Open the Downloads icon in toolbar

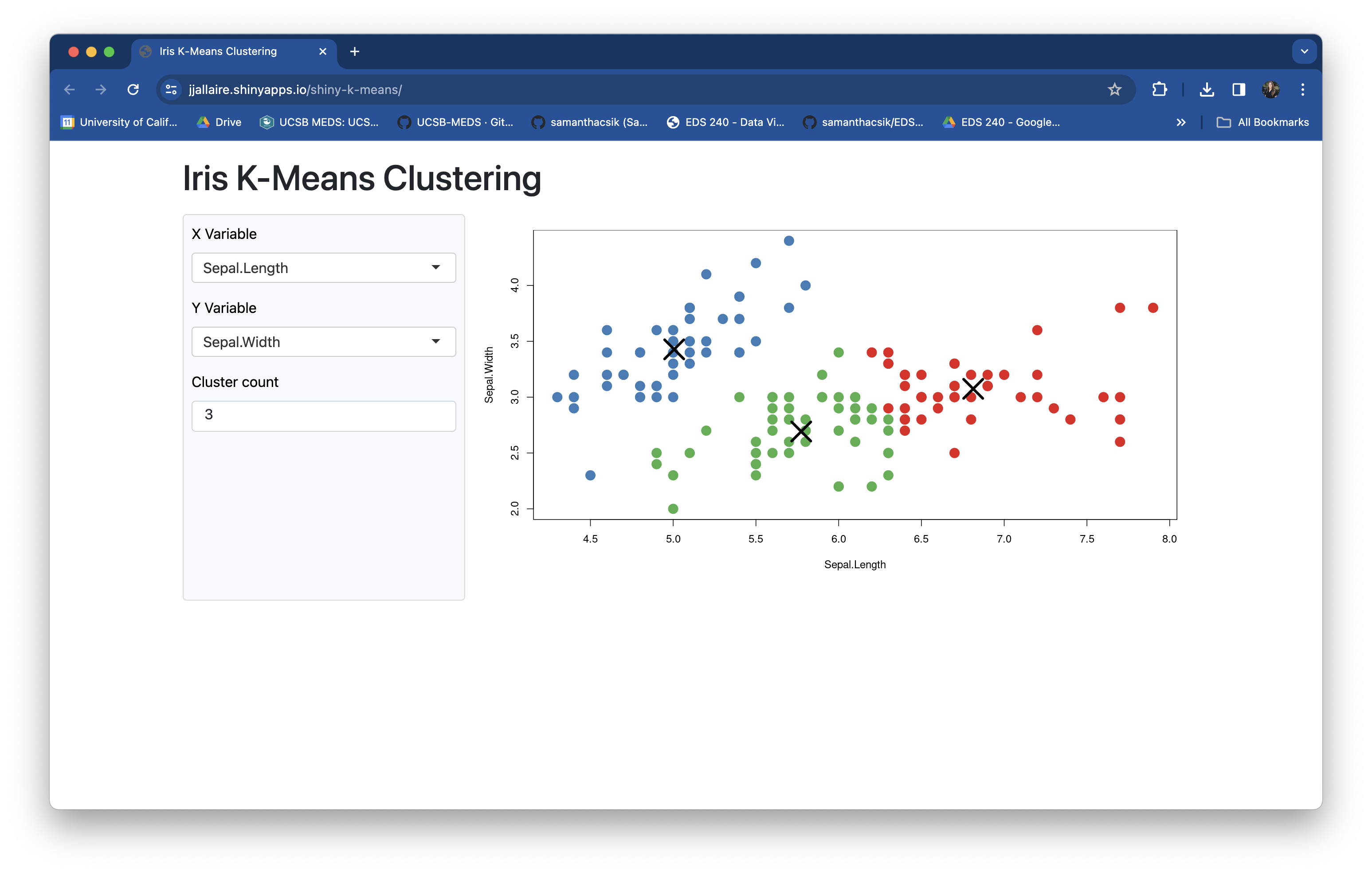(x=1207, y=90)
